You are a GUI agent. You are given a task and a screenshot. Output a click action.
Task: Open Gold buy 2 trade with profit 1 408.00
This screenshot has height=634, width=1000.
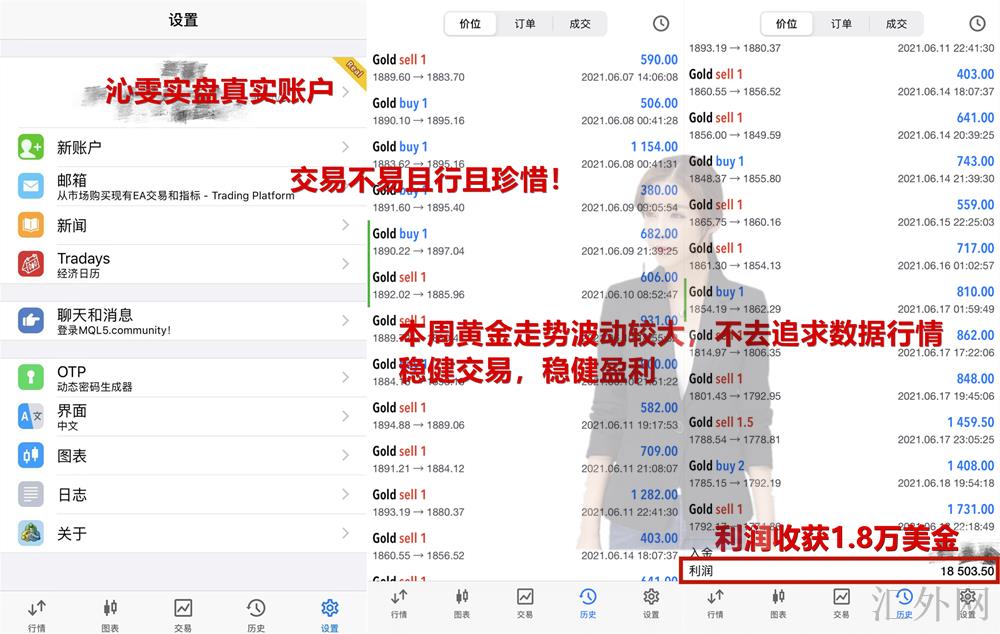[841, 473]
